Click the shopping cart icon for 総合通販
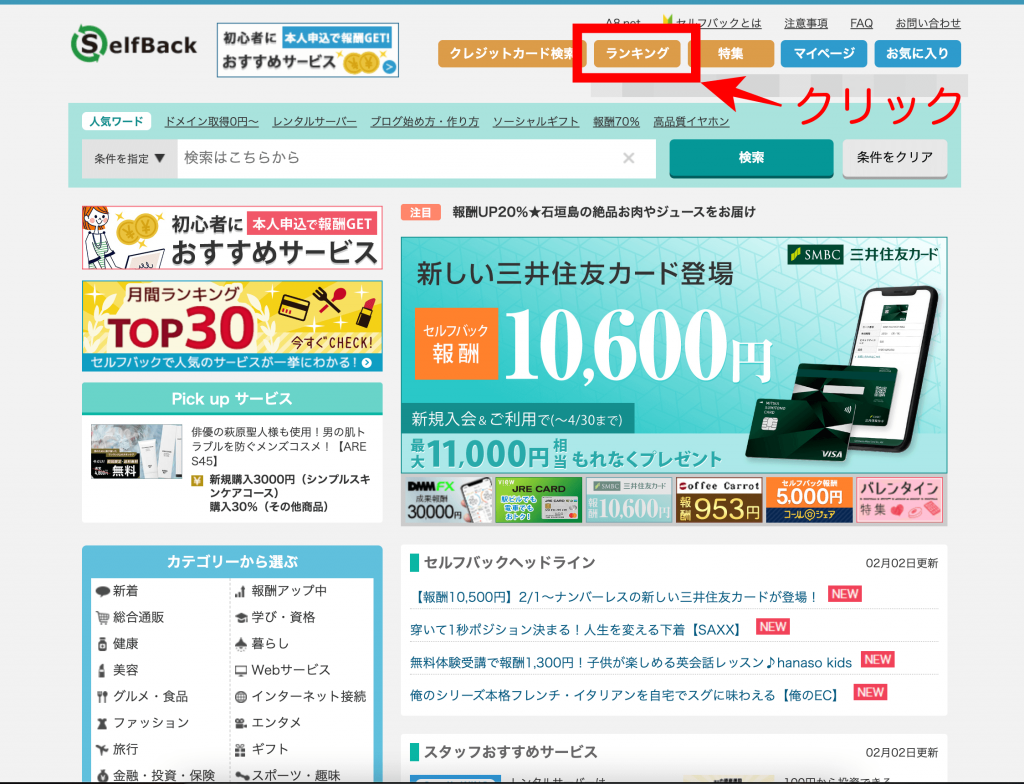1024x784 pixels. (x=102, y=617)
